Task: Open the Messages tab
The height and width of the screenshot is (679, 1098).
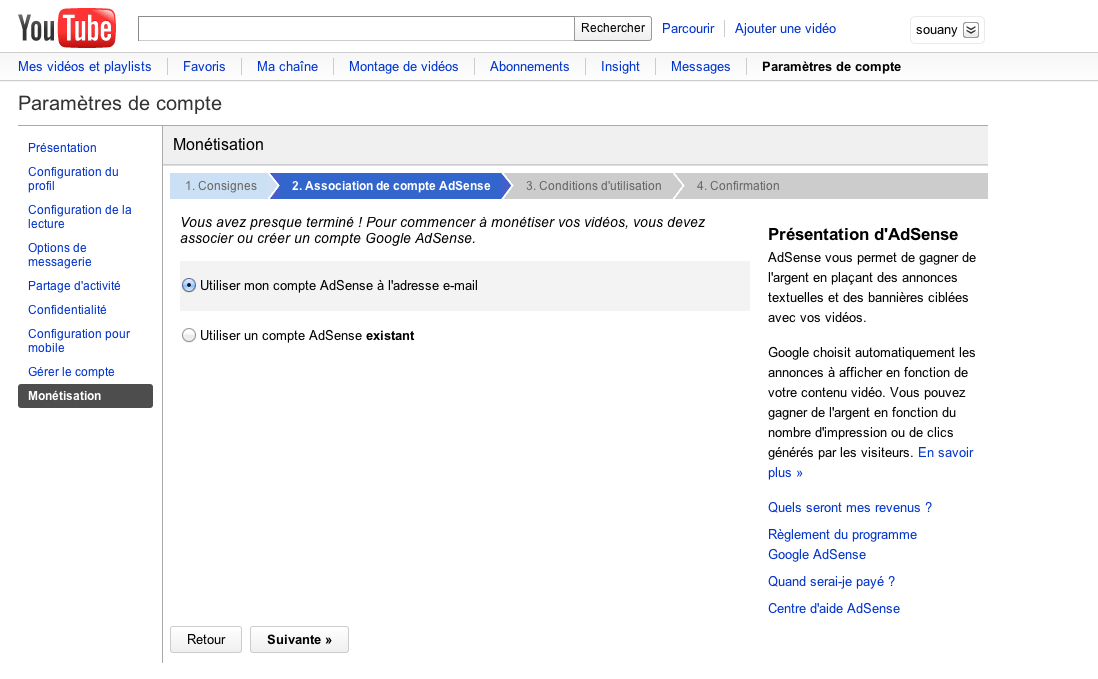Action: (700, 66)
